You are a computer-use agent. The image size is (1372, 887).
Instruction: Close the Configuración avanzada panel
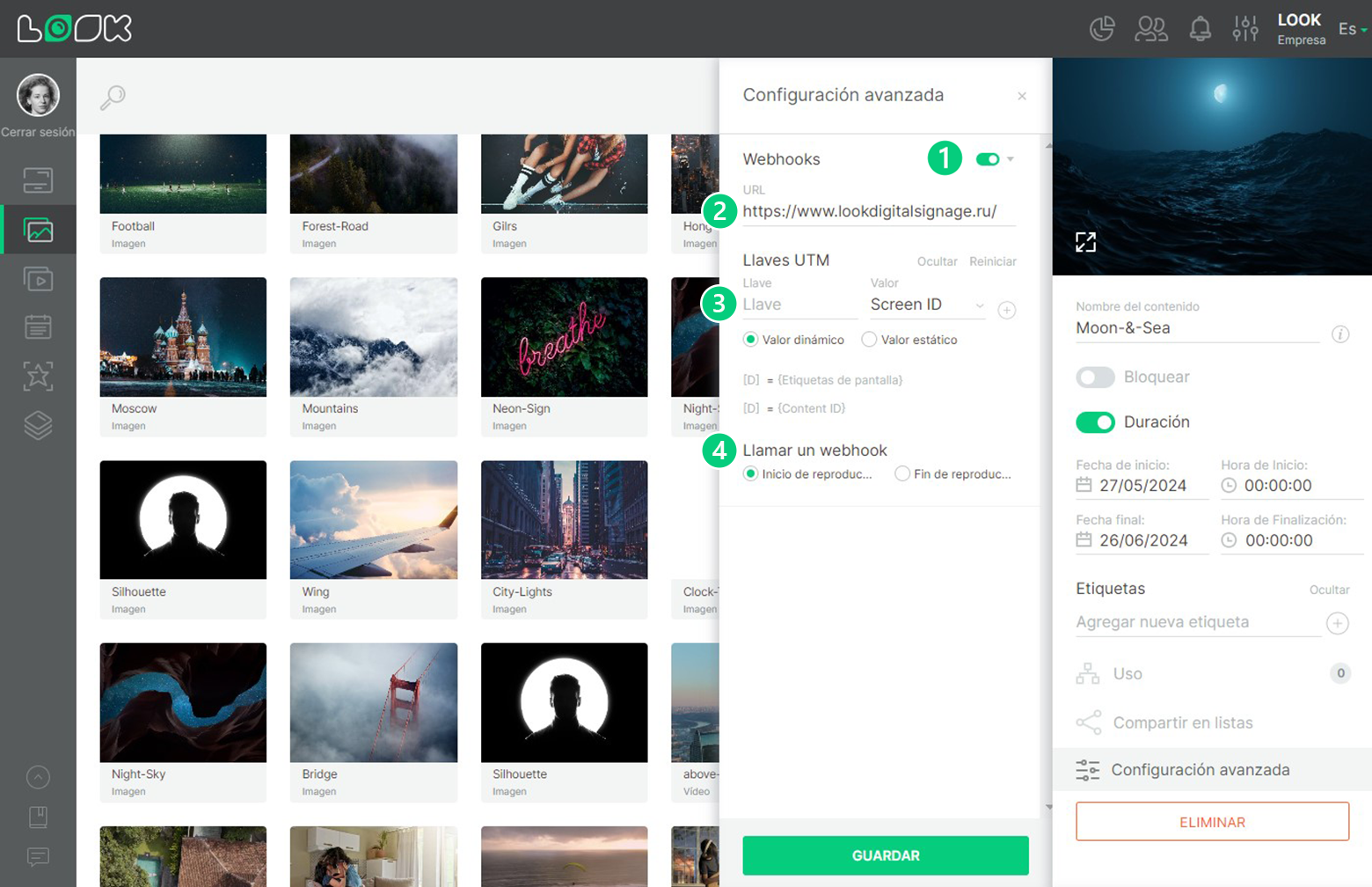(x=1022, y=96)
